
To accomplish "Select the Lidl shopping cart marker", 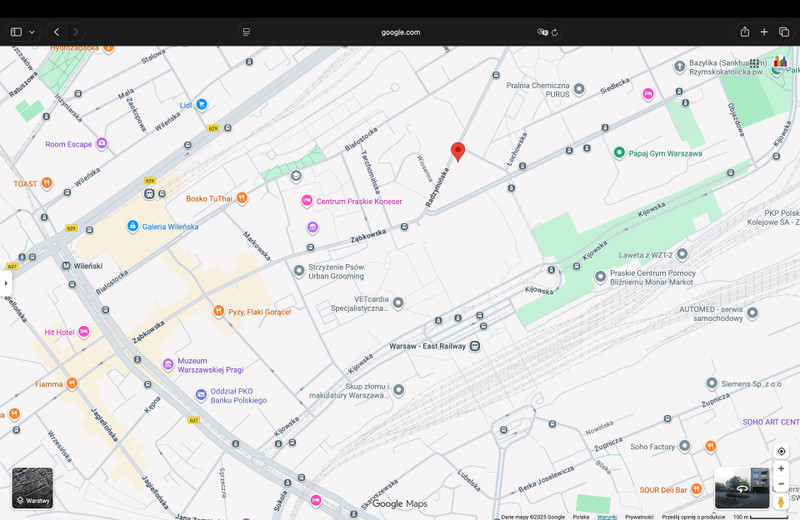I will 201,104.
